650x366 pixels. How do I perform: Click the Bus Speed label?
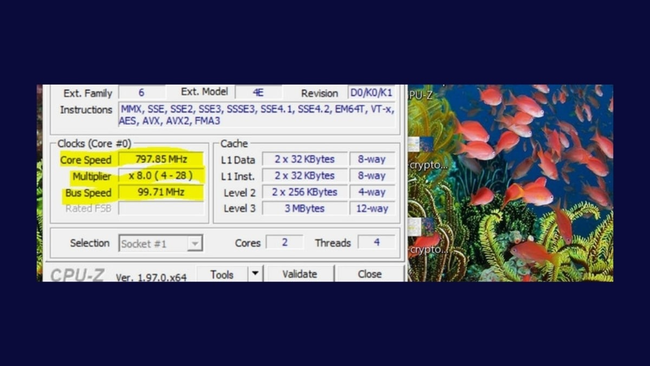[x=88, y=193]
